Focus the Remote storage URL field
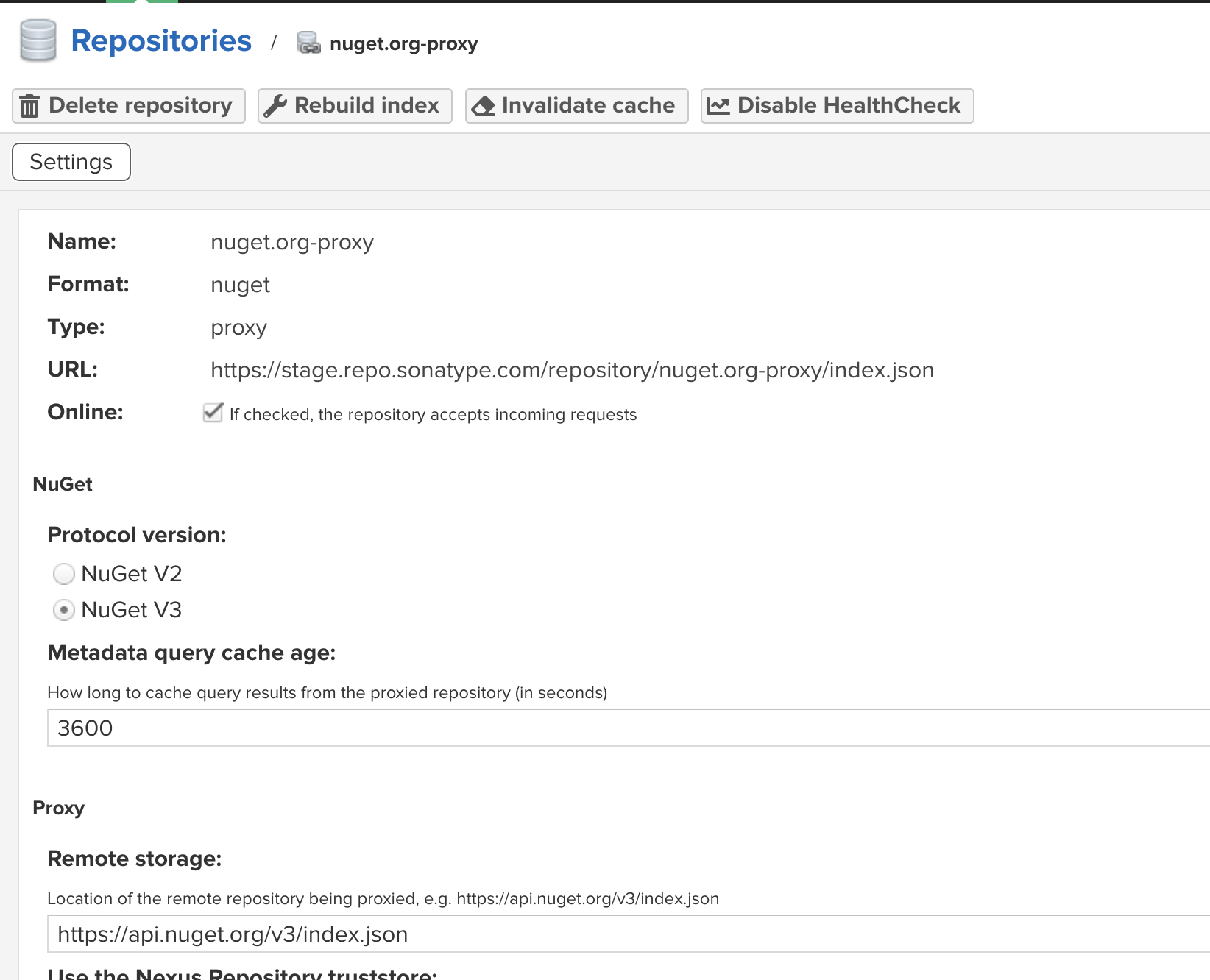The height and width of the screenshot is (980, 1210). [x=629, y=934]
